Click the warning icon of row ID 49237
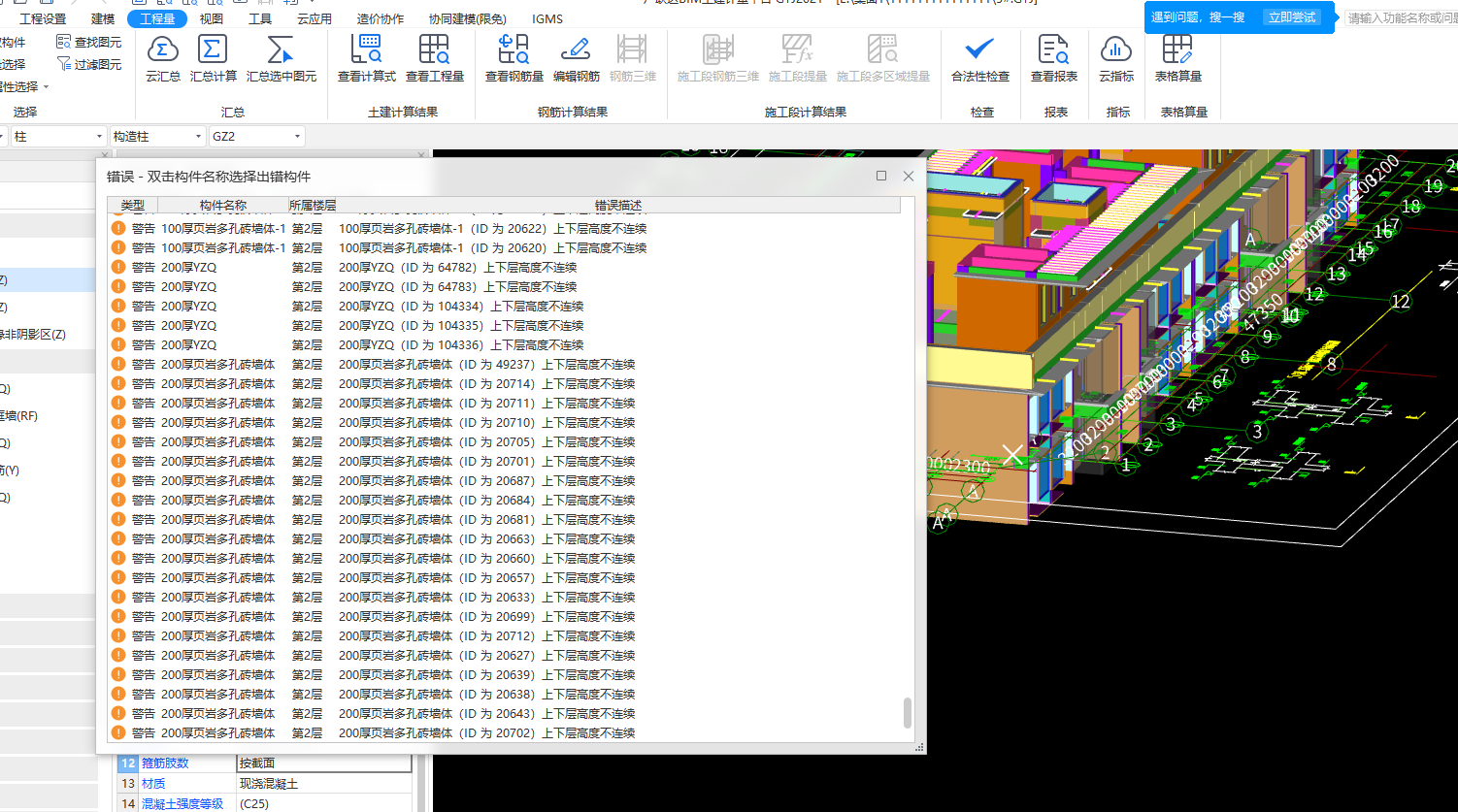This screenshot has width=1458, height=812. coord(118,364)
